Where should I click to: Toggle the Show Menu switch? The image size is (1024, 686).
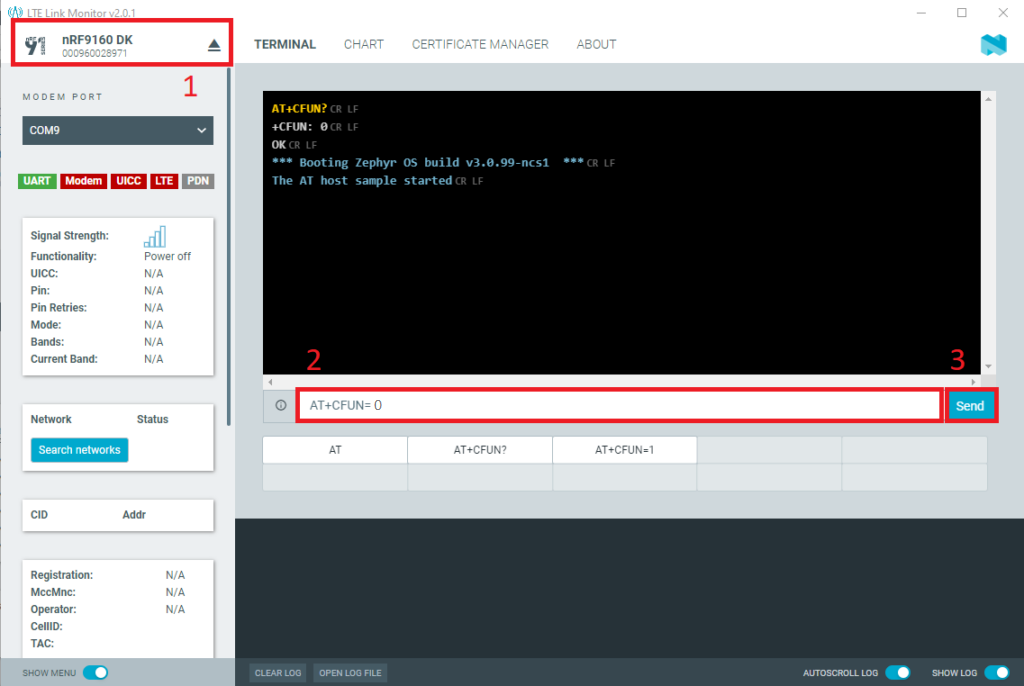(95, 672)
